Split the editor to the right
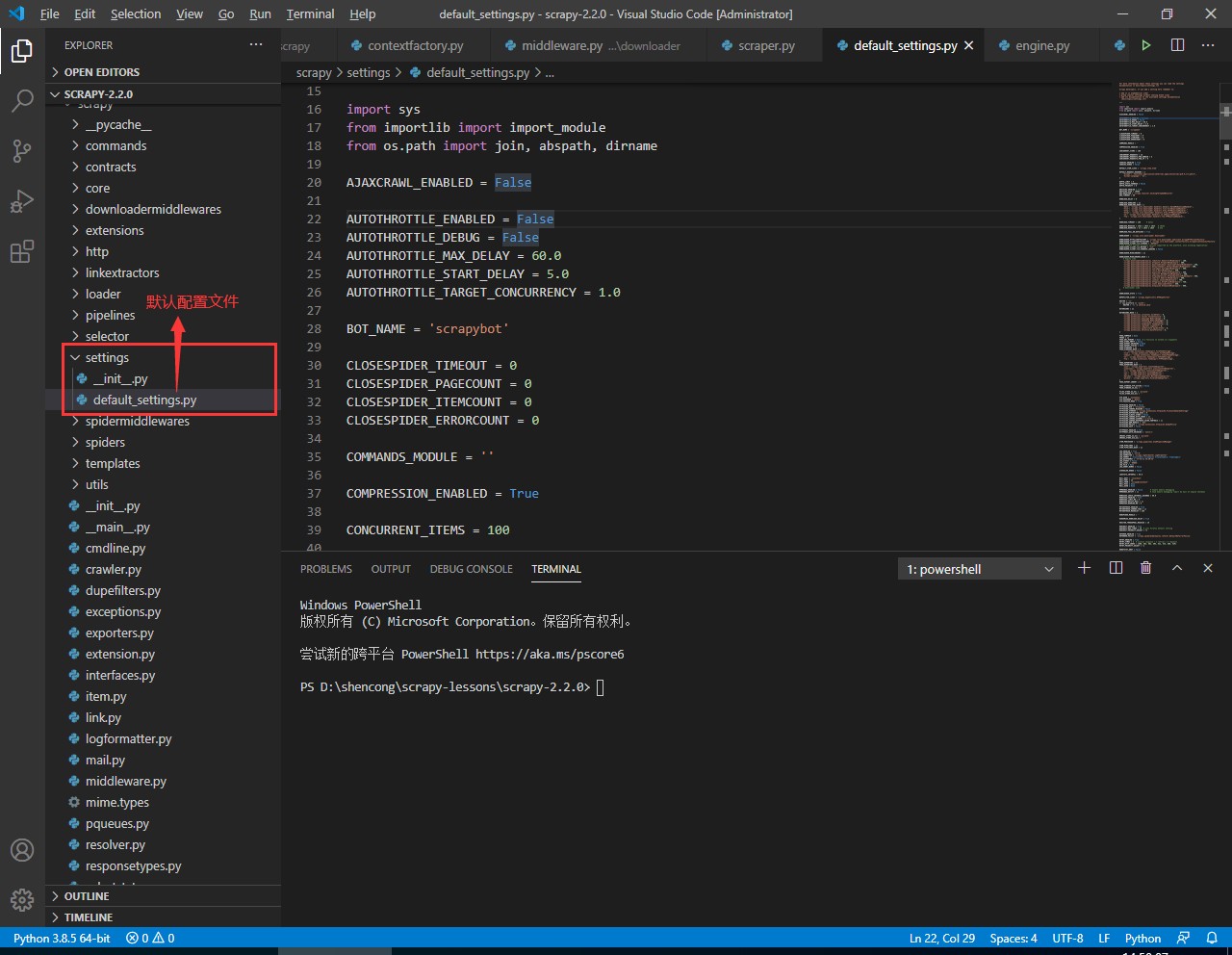This screenshot has height=955, width=1232. click(x=1177, y=45)
